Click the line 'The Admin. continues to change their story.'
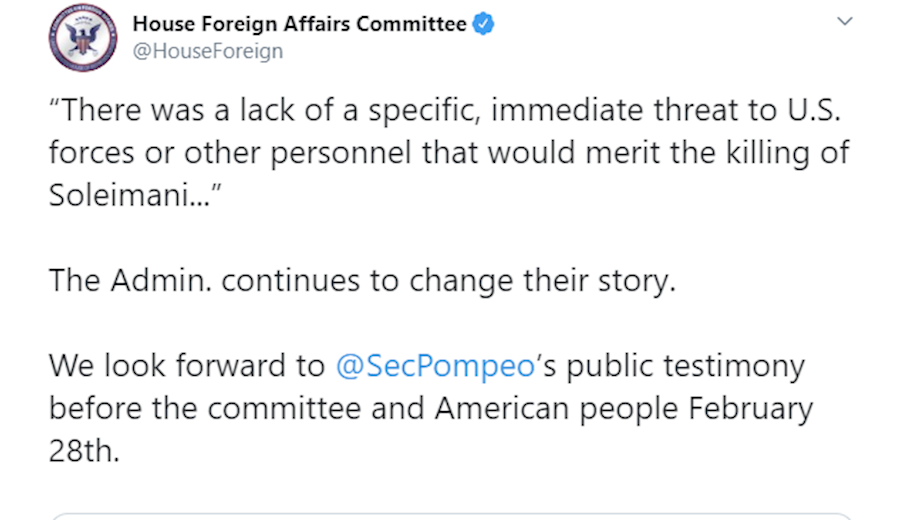900x520 pixels. click(363, 281)
